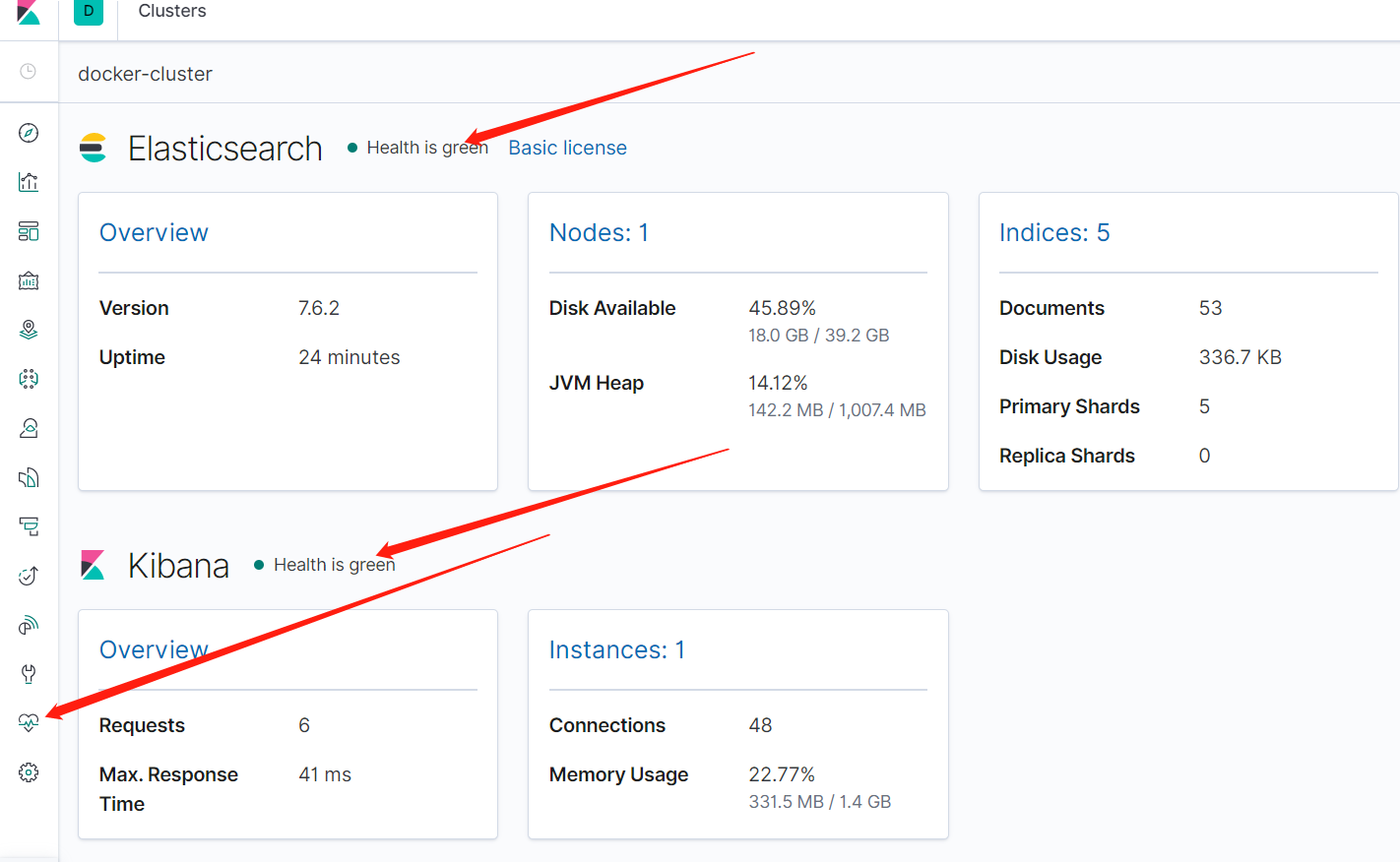
Task: Select the Replica Shards value 0
Action: (x=1204, y=456)
